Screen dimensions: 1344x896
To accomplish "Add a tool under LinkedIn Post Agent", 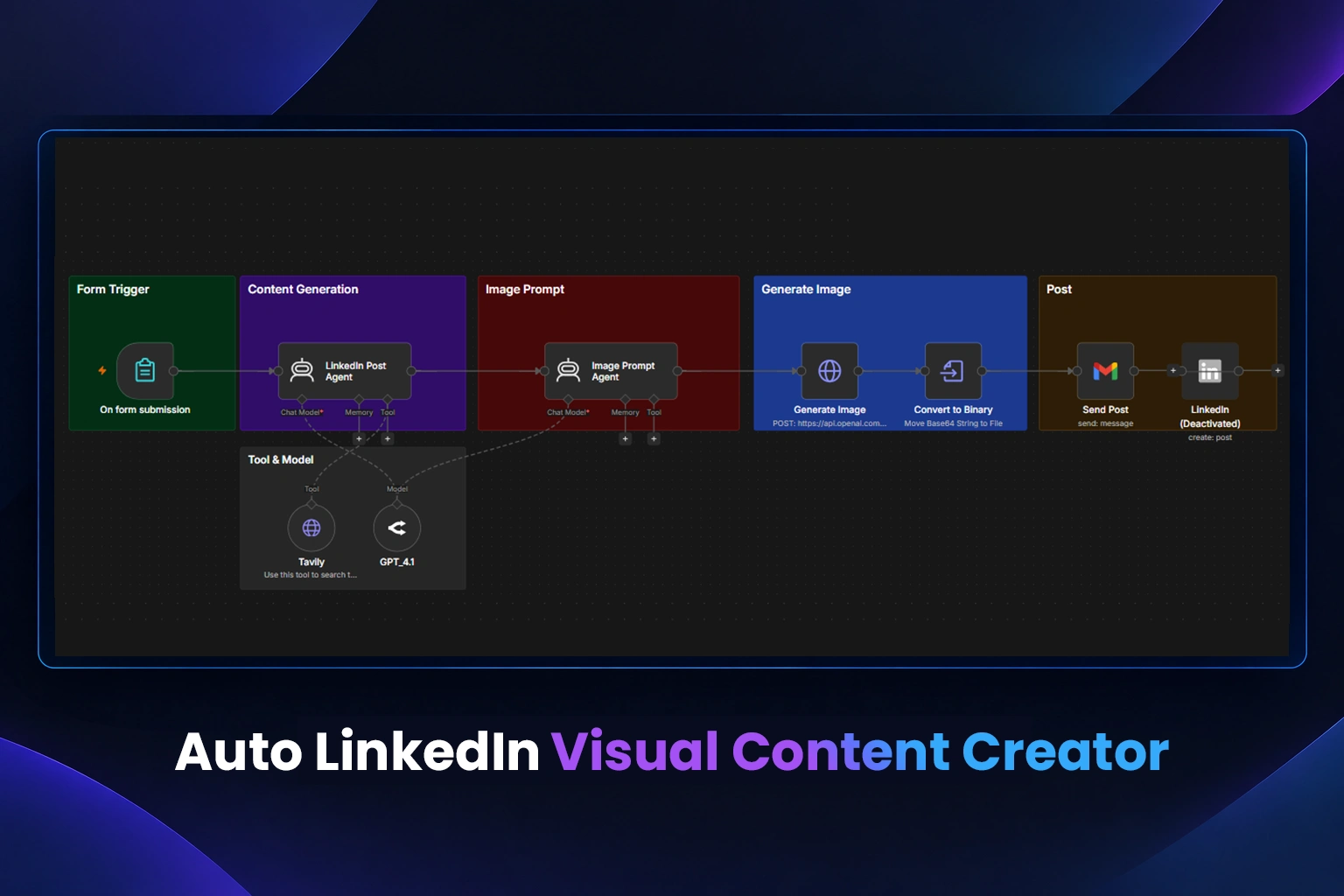I will click(x=388, y=439).
